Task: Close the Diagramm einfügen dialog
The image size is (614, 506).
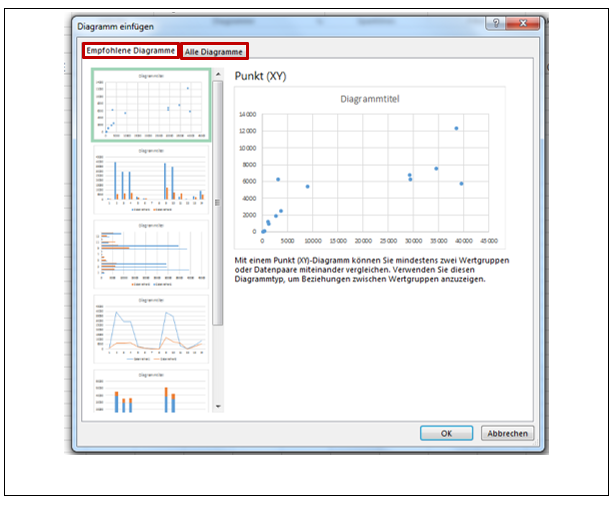Action: [526, 23]
